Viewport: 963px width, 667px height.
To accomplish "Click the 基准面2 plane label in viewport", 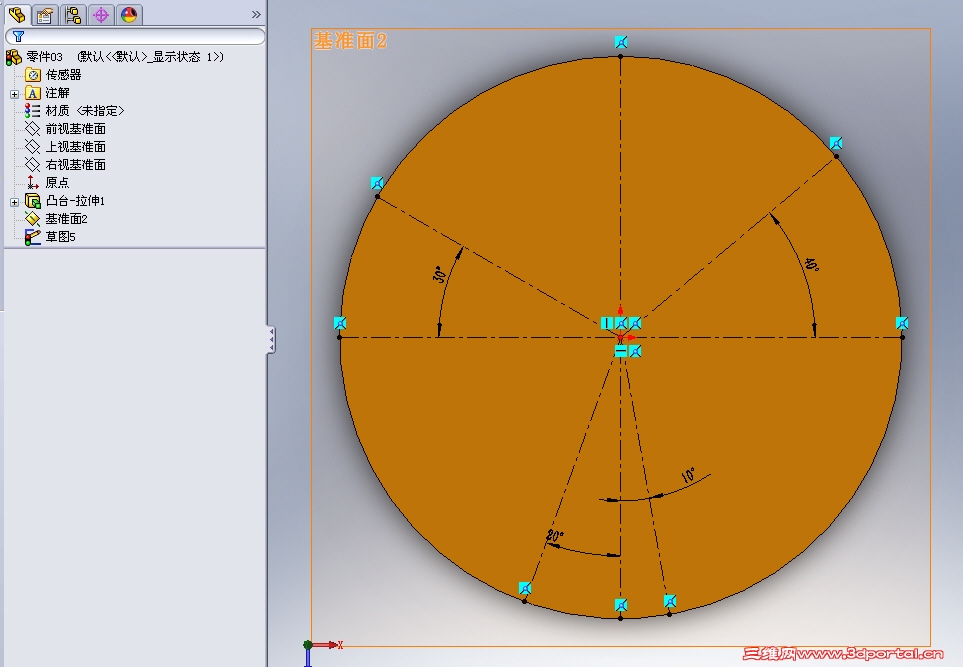I will pos(350,41).
